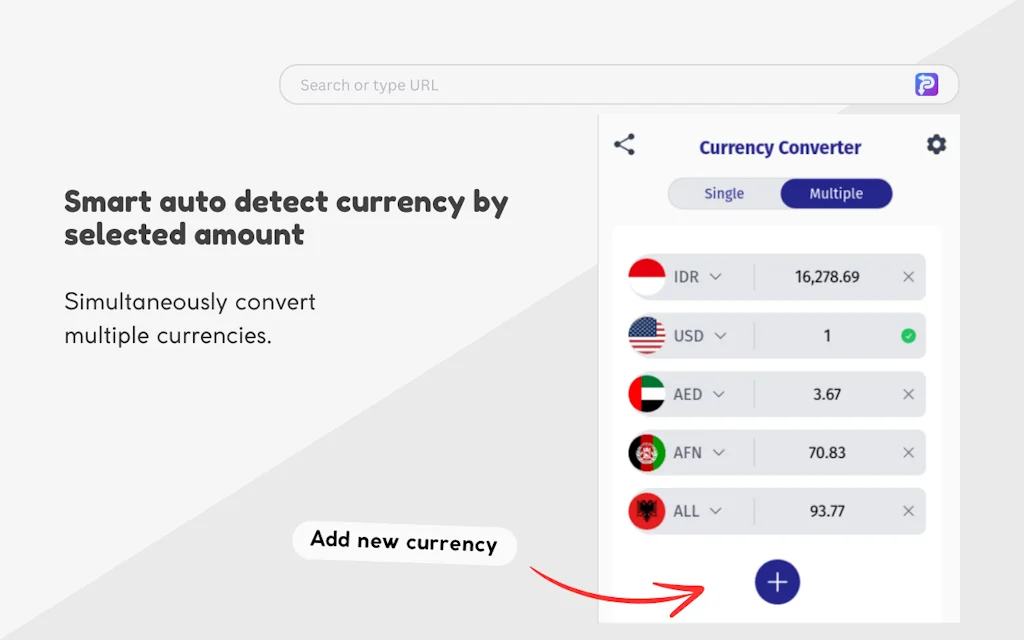The image size is (1024, 640).
Task: Click the Currency Converter title
Action: 779,147
